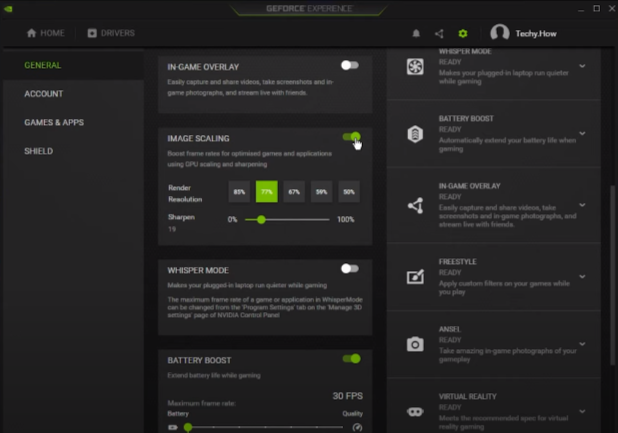Click the right panel scrollbar

point(612,276)
